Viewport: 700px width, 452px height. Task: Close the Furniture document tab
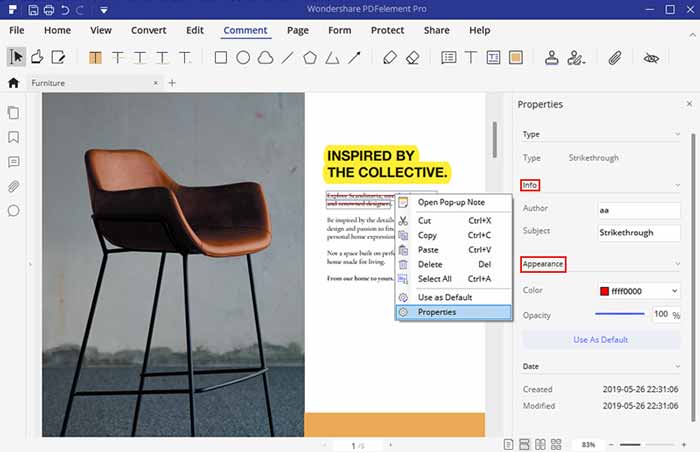(x=155, y=83)
